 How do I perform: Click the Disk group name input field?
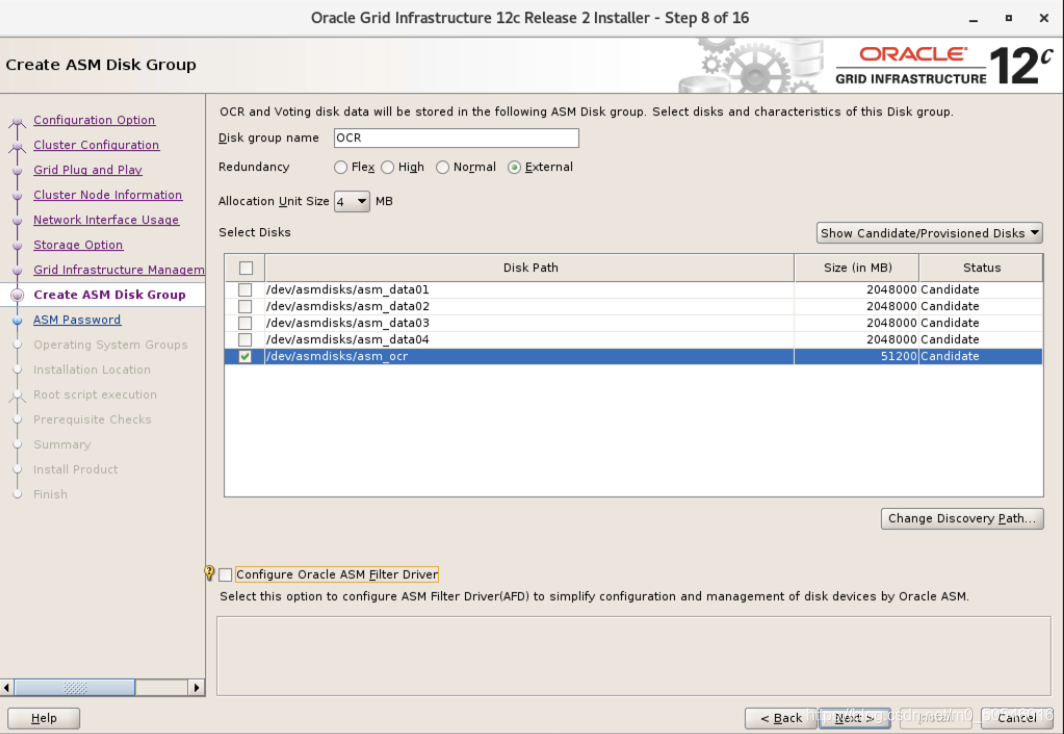(x=456, y=138)
